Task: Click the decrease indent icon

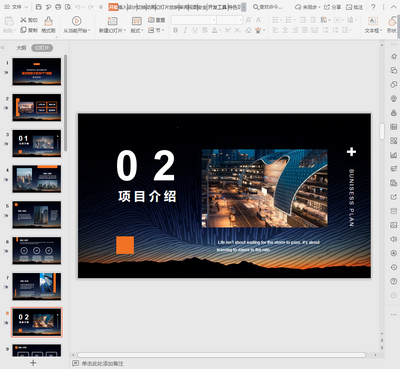Action: pos(303,20)
